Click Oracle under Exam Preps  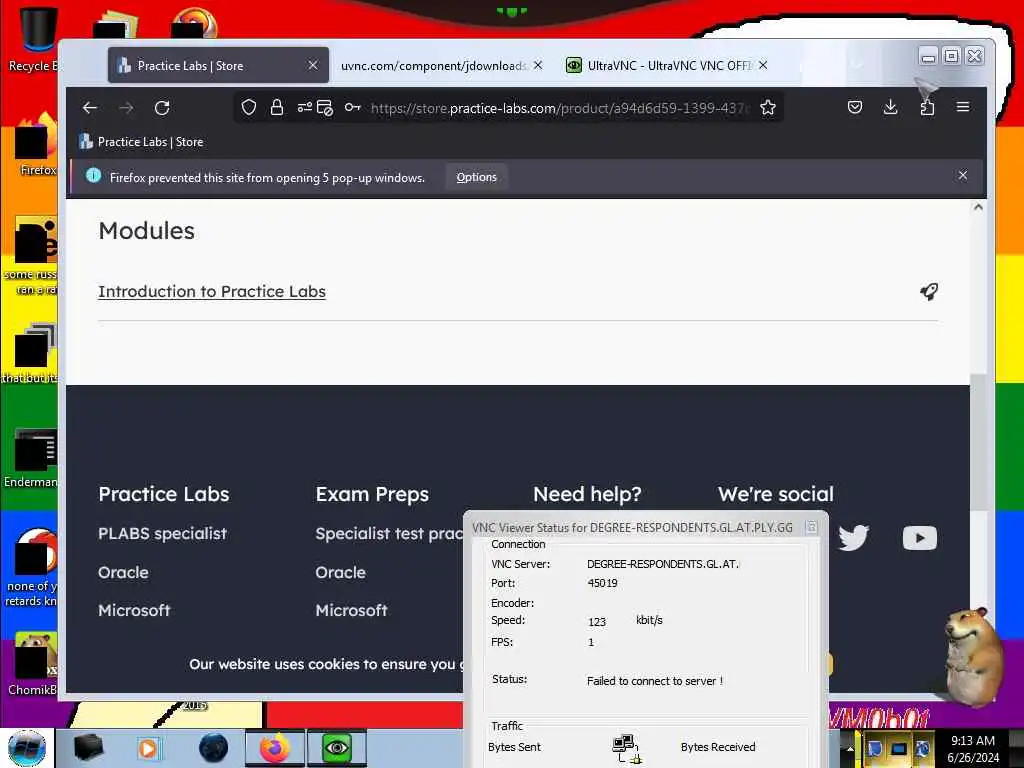pyautogui.click(x=340, y=572)
